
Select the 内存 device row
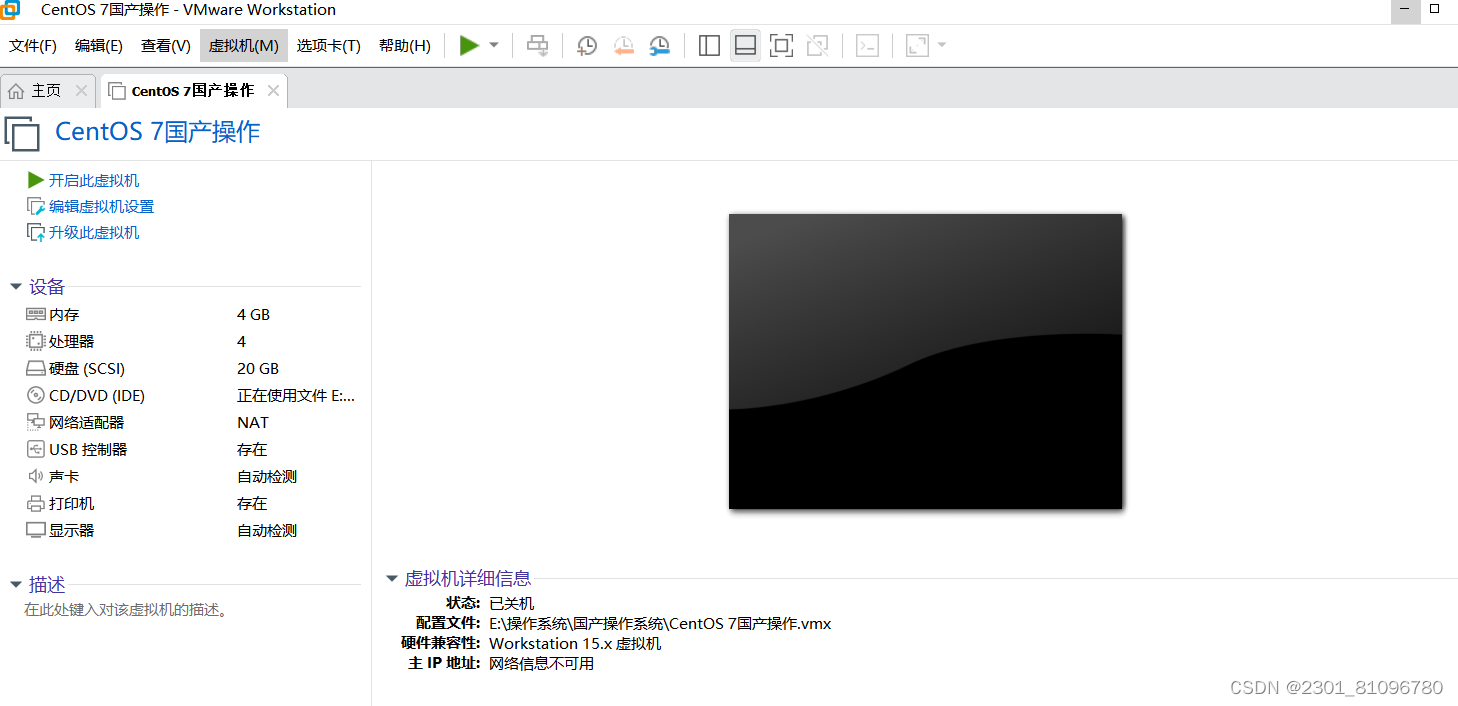(x=192, y=314)
